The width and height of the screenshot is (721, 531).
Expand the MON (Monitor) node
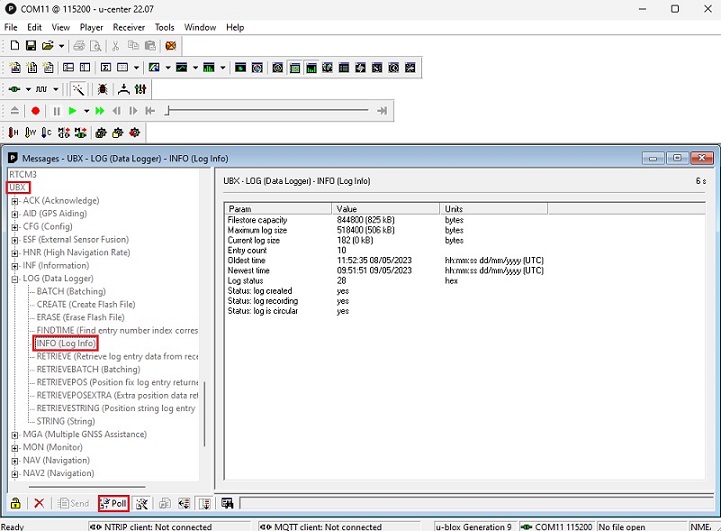(x=15, y=448)
